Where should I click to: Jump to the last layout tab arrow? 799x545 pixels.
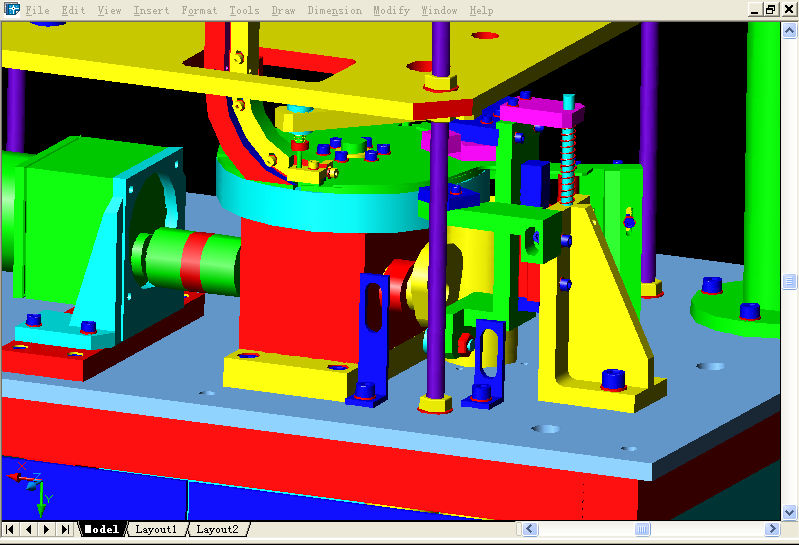pyautogui.click(x=65, y=529)
